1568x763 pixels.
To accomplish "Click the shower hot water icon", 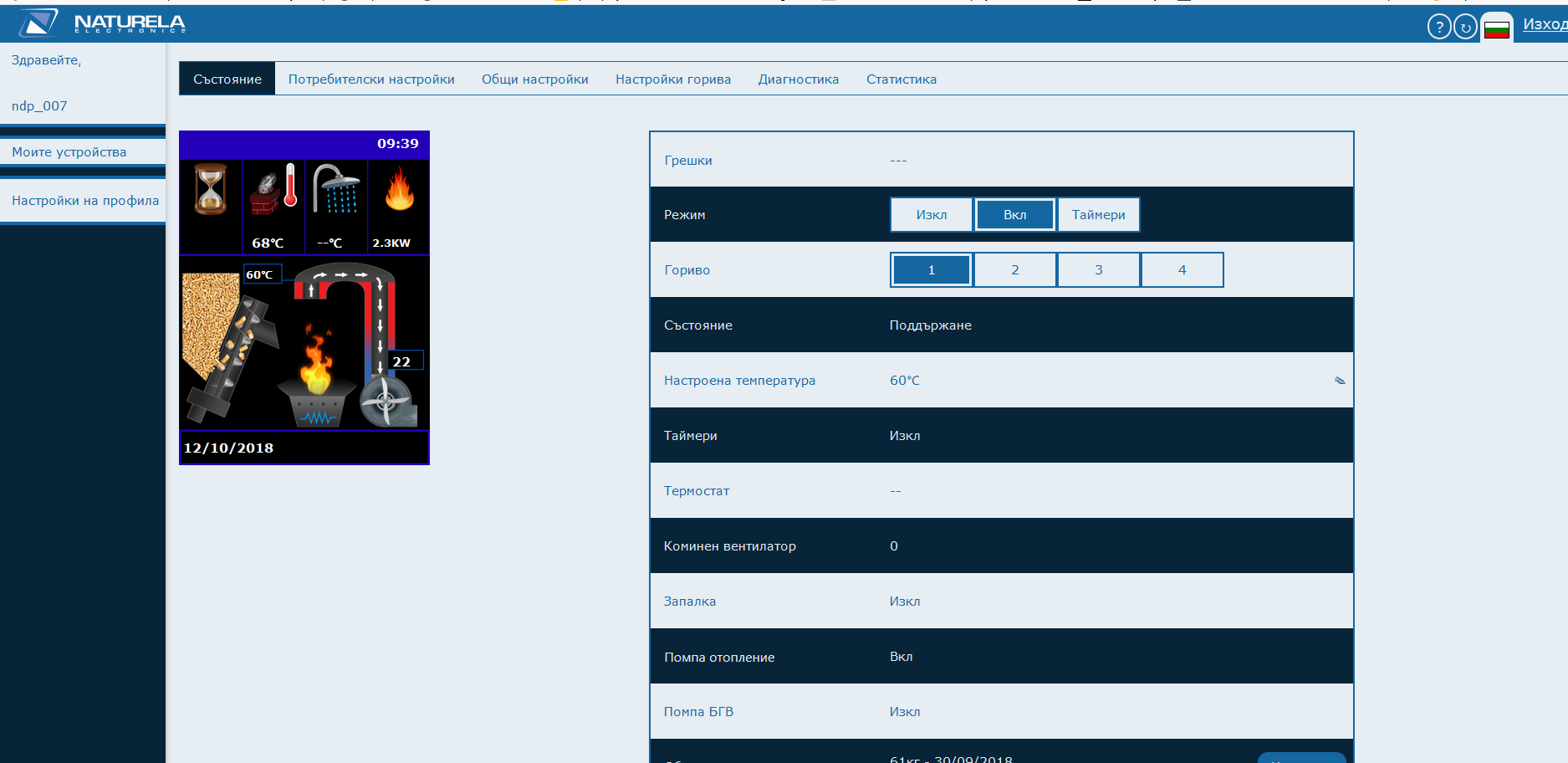I will pyautogui.click(x=336, y=189).
